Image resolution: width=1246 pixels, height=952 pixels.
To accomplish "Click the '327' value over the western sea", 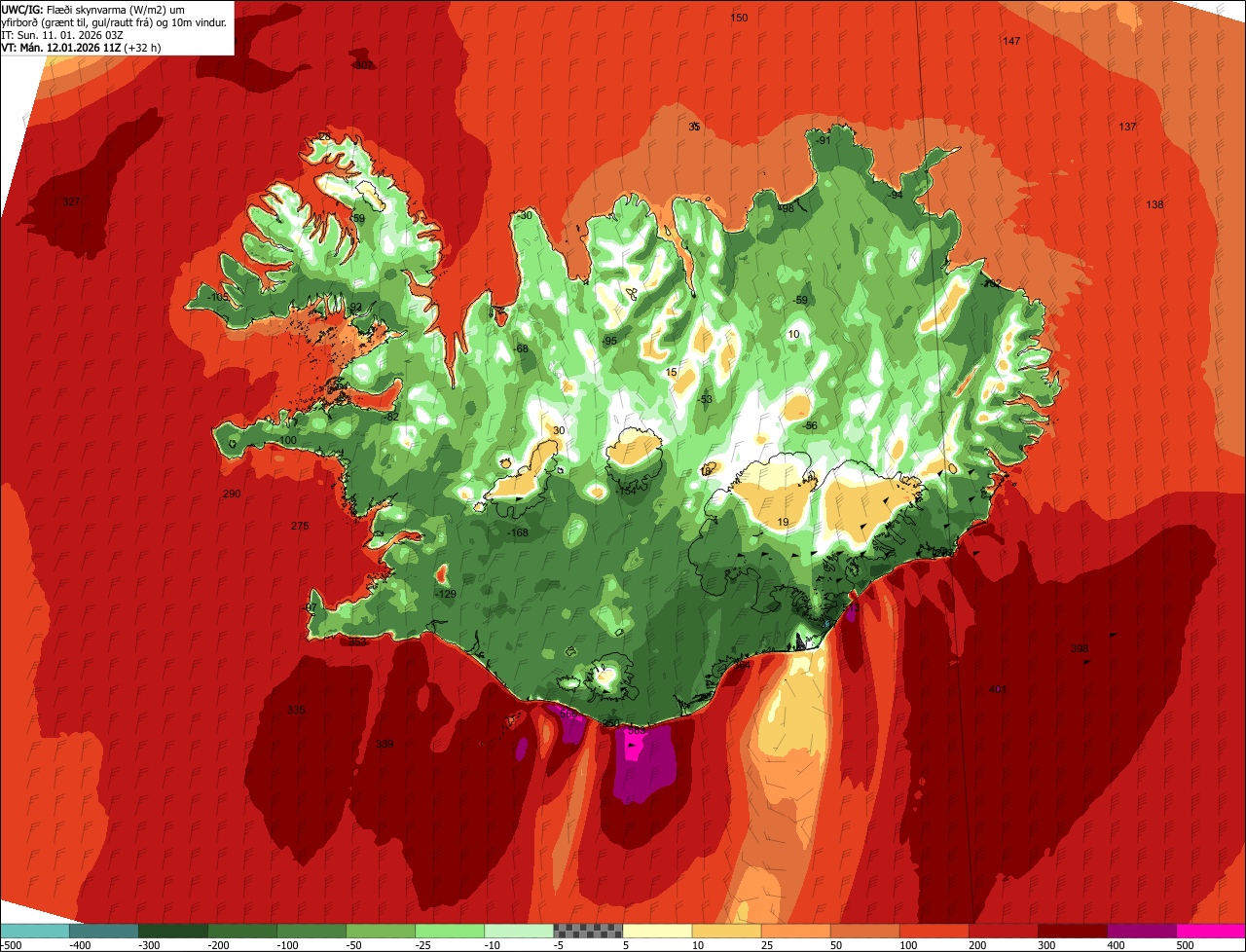I will pyautogui.click(x=71, y=201).
